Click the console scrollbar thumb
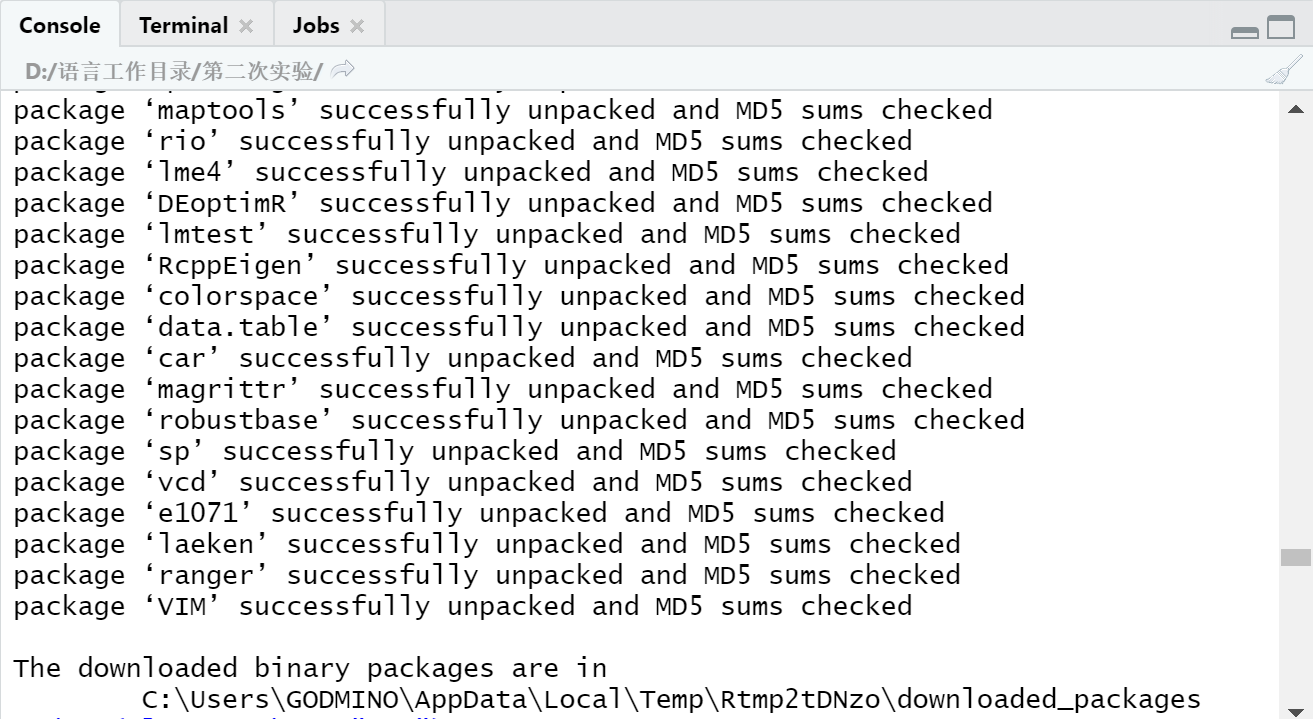Viewport: 1313px width, 719px height. click(x=1296, y=557)
